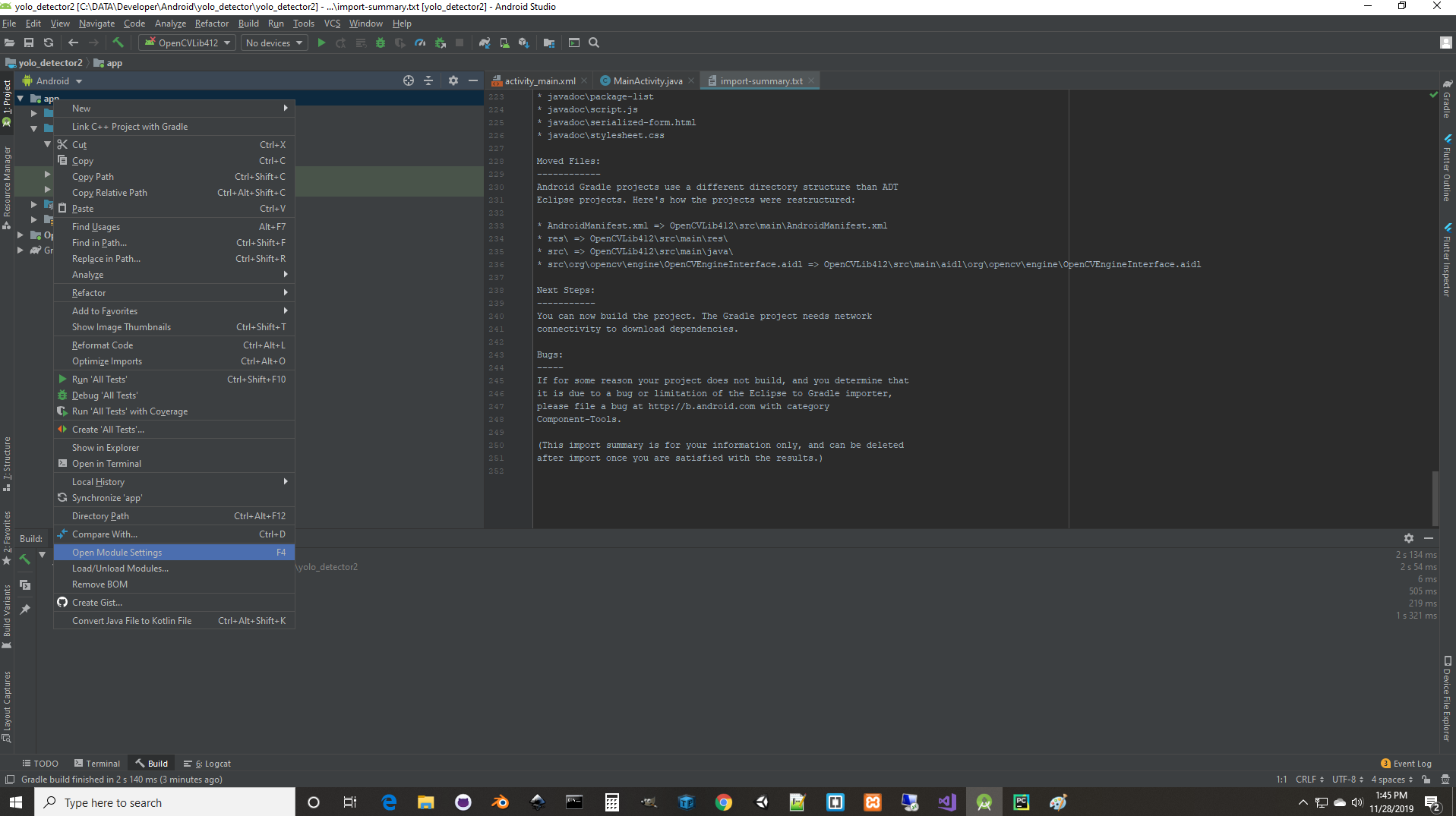
Task: Switch to the activity_main.xml tab
Action: click(539, 81)
